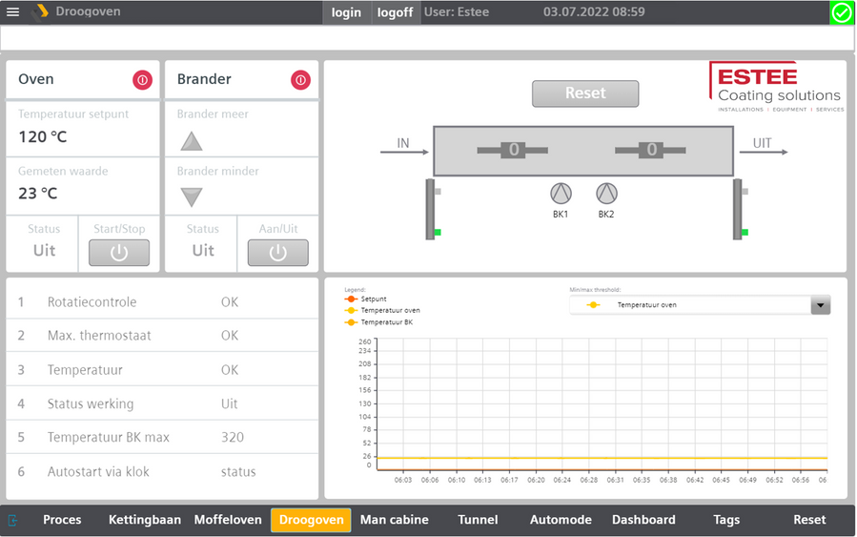
Task: Decrease burner with Brander minder arrow
Action: click(x=191, y=197)
